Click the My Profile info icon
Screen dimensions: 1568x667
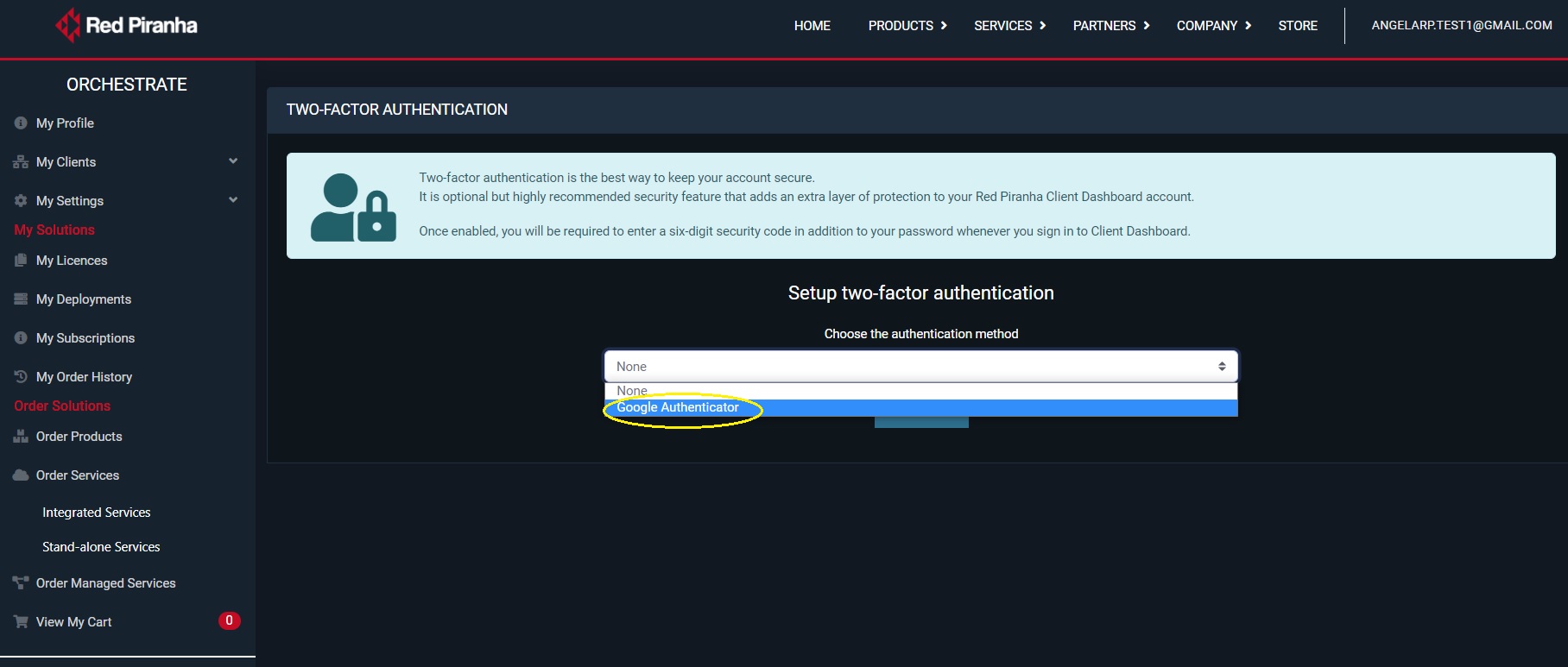(21, 123)
